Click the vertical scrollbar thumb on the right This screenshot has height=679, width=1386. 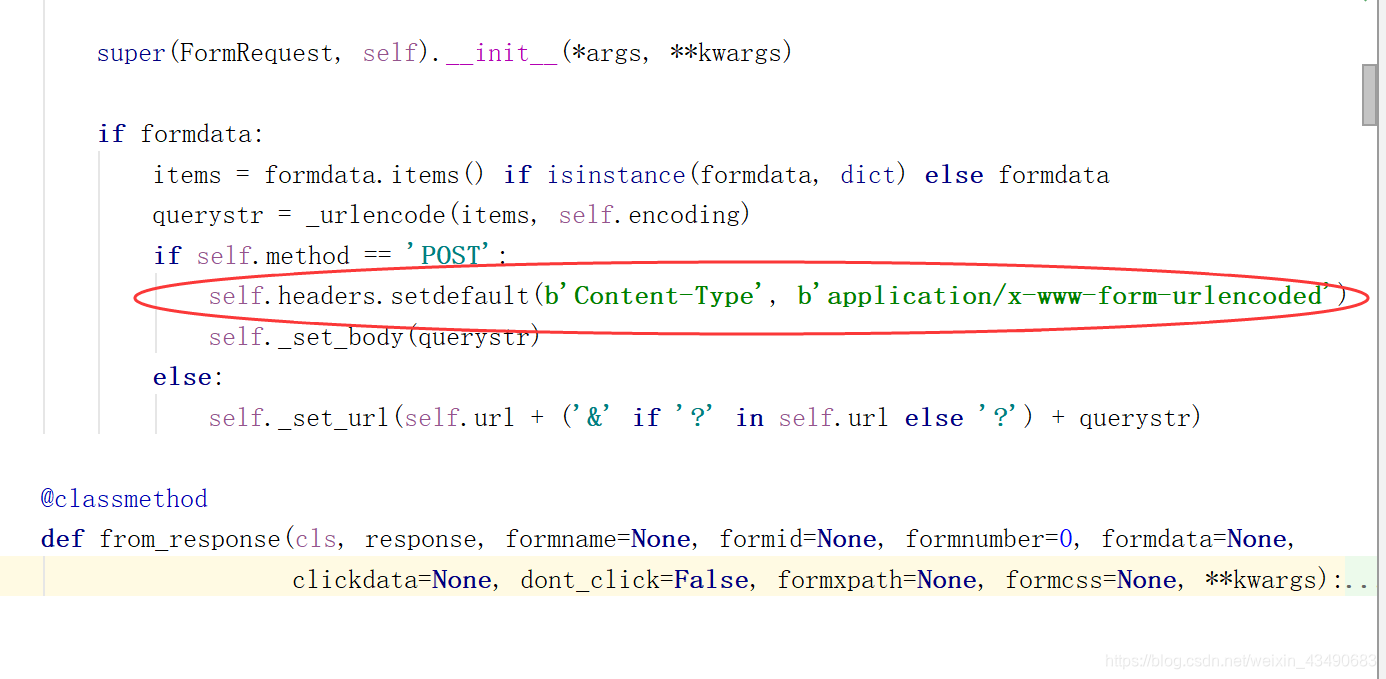pyautogui.click(x=1369, y=95)
